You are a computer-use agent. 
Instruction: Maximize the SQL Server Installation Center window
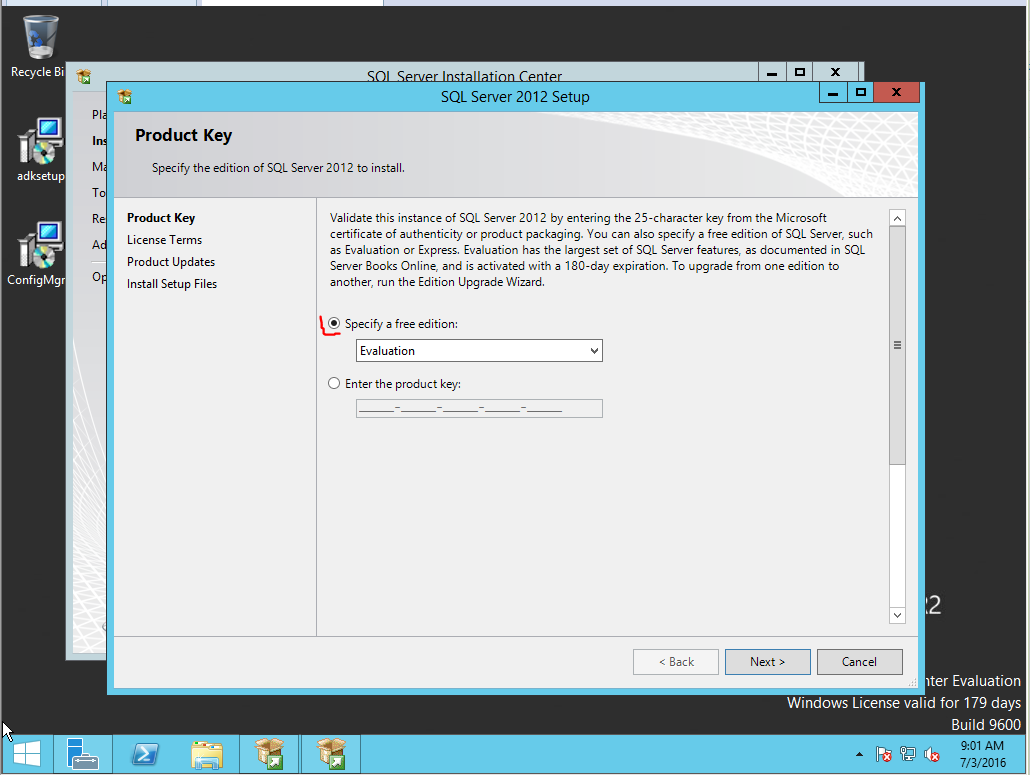pos(799,72)
